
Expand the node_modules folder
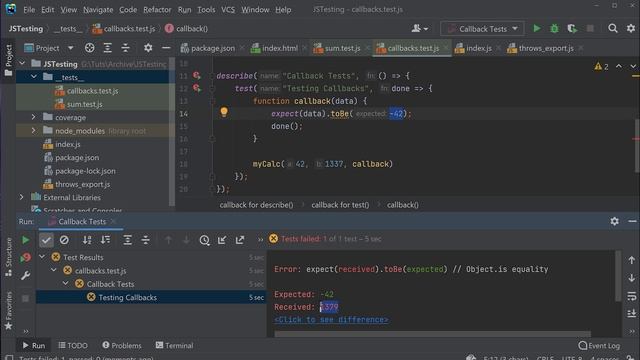pos(34,131)
